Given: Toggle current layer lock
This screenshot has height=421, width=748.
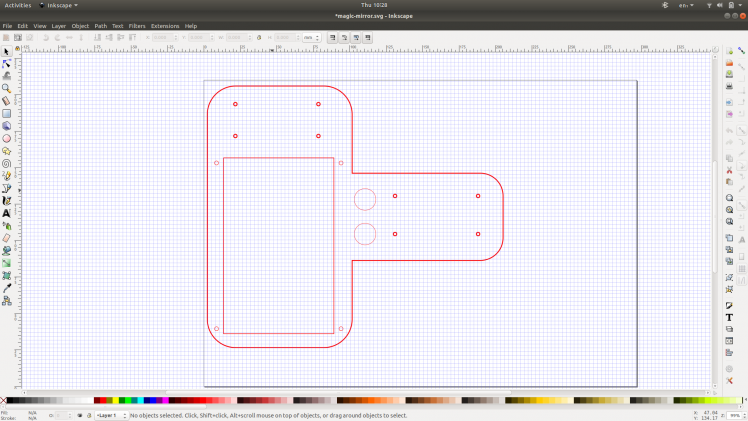Looking at the screenshot, I should pyautogui.click(x=88, y=415).
